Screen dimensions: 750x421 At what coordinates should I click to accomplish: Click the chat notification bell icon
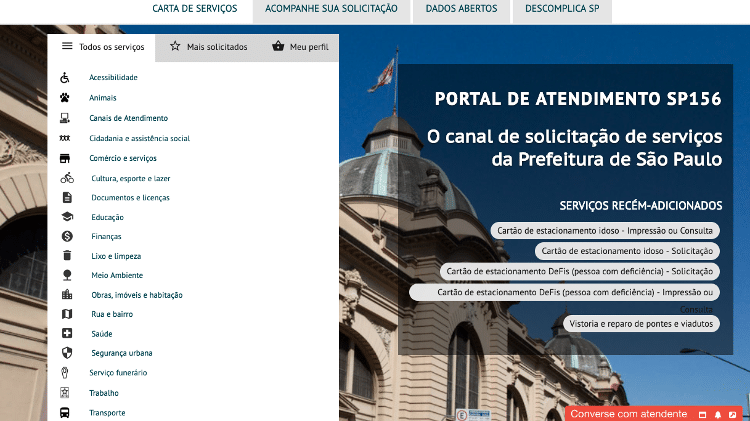[717, 415]
